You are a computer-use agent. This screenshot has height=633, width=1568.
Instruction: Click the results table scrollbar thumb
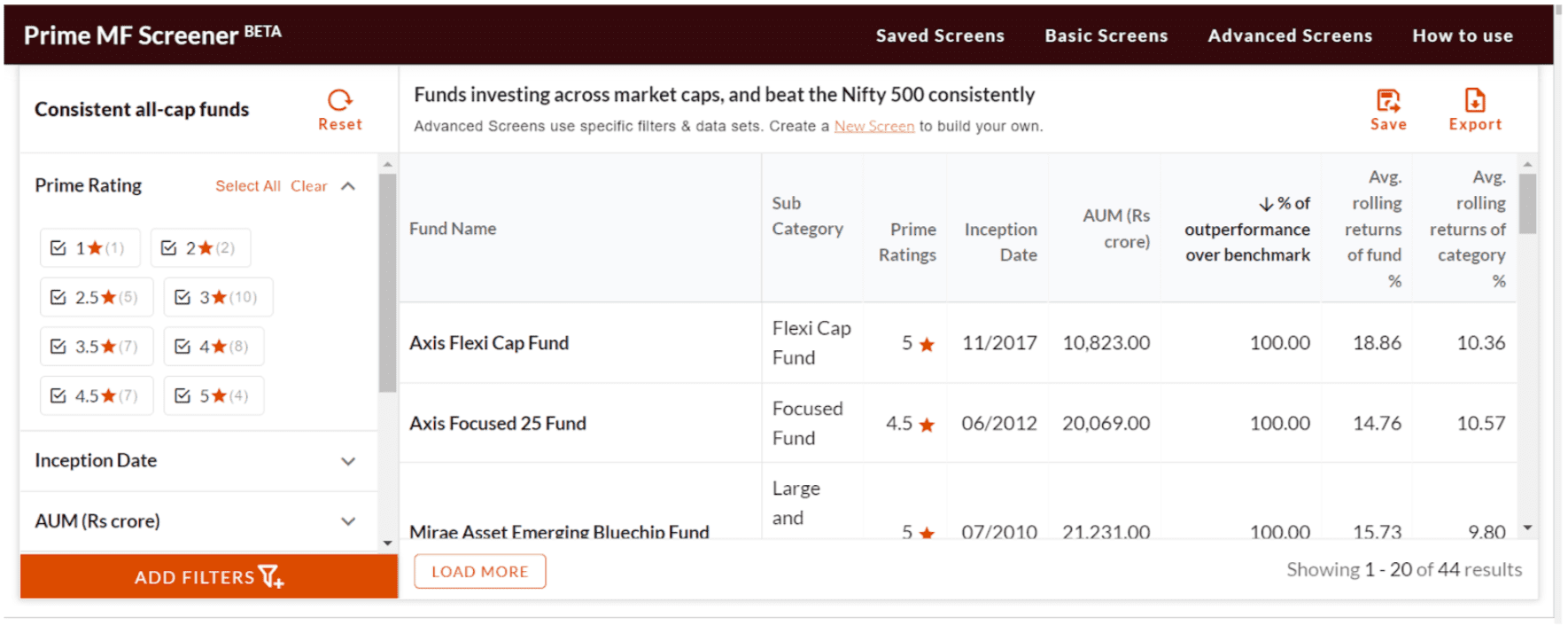click(1527, 203)
